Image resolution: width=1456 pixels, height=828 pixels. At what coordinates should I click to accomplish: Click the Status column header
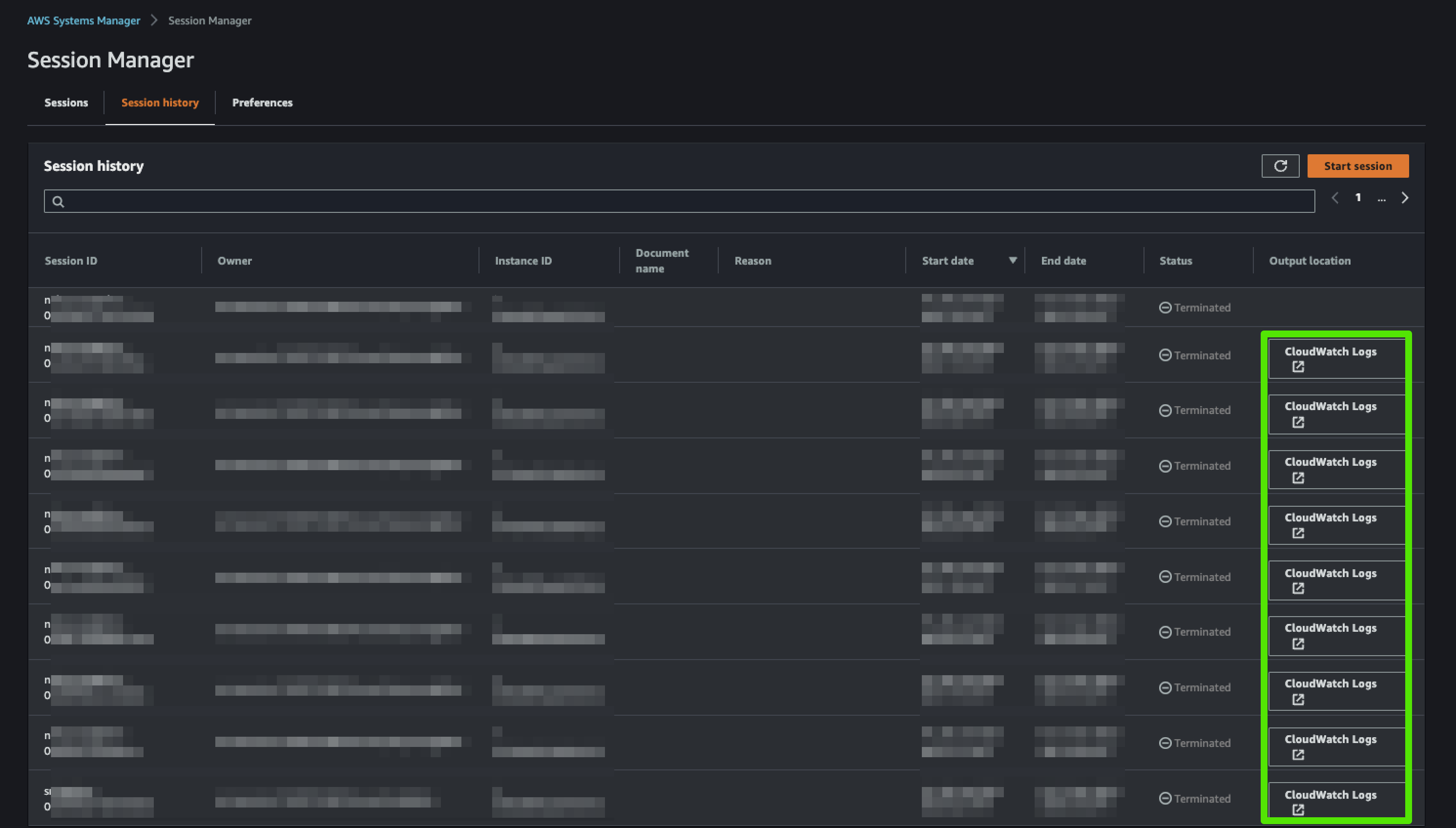[1176, 260]
